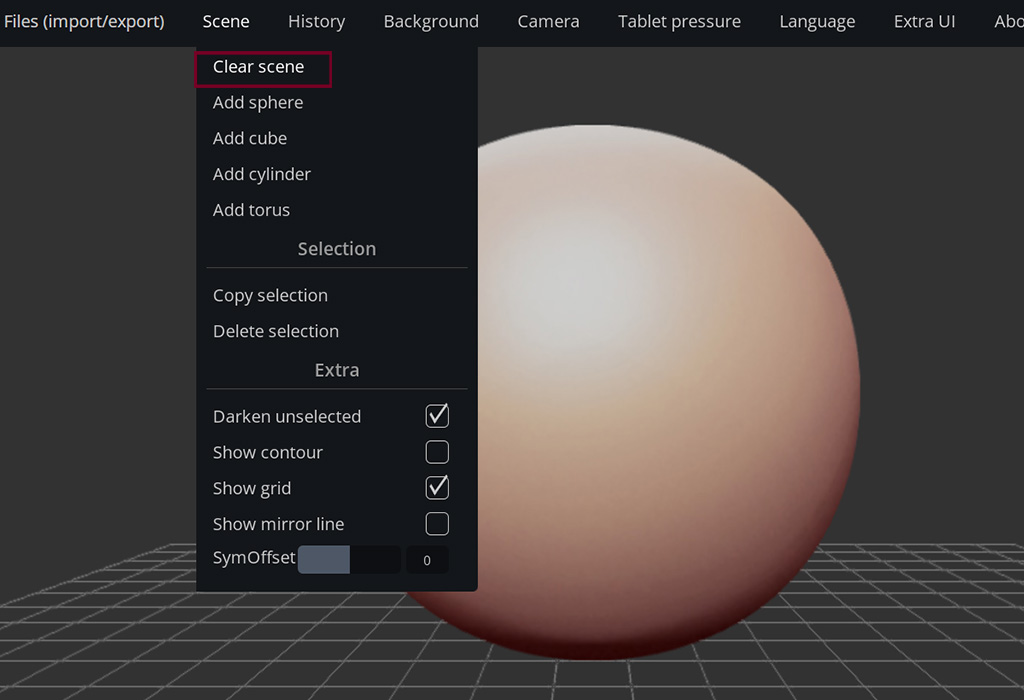
Task: Disable the Darken unselected checkbox
Action: [437, 416]
